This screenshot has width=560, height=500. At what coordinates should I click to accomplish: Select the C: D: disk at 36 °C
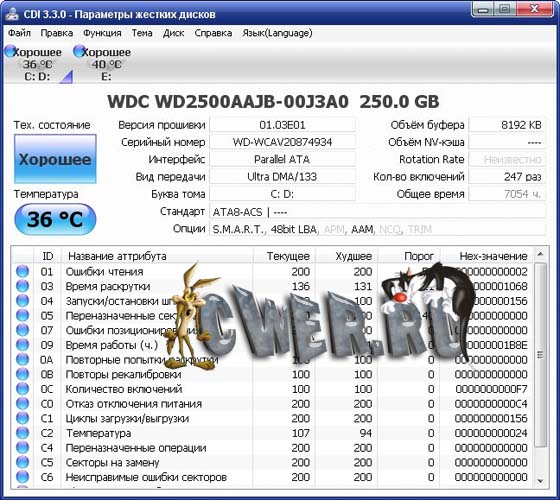[x=37, y=64]
